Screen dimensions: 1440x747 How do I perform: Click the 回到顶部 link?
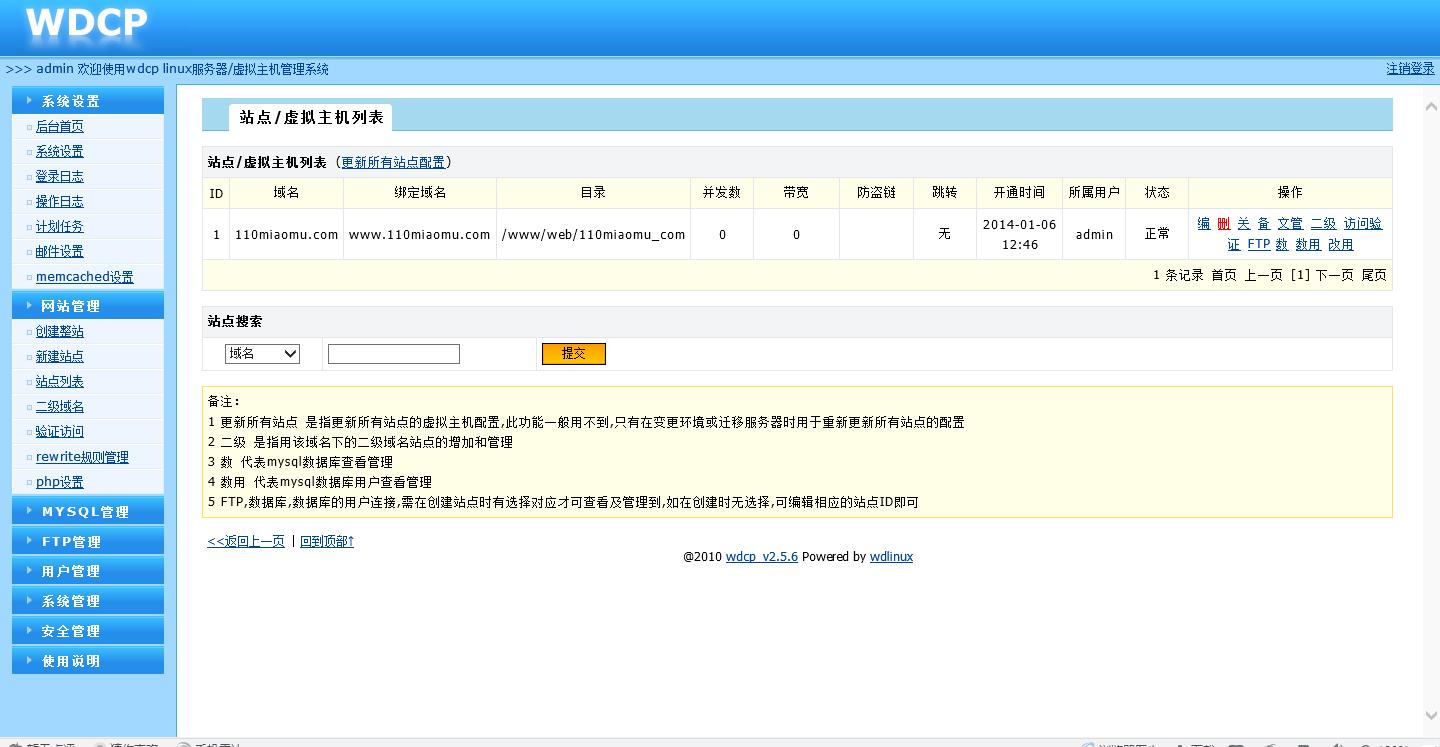(326, 541)
